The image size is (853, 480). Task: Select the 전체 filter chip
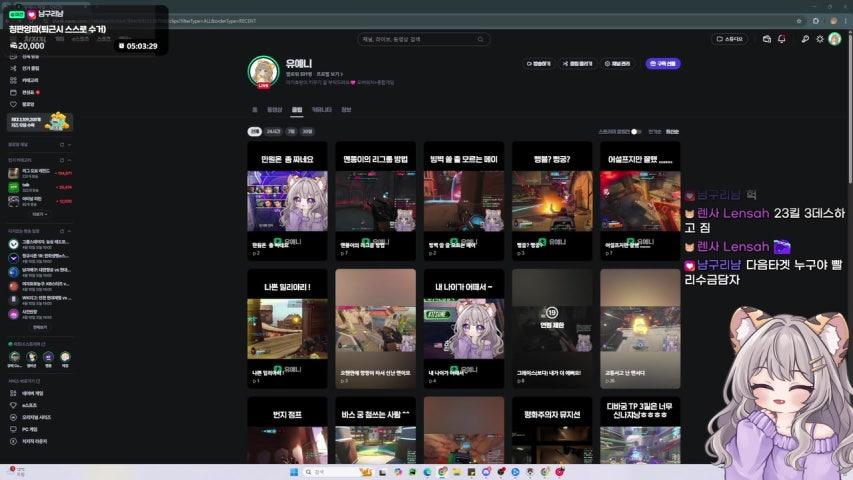tap(255, 131)
